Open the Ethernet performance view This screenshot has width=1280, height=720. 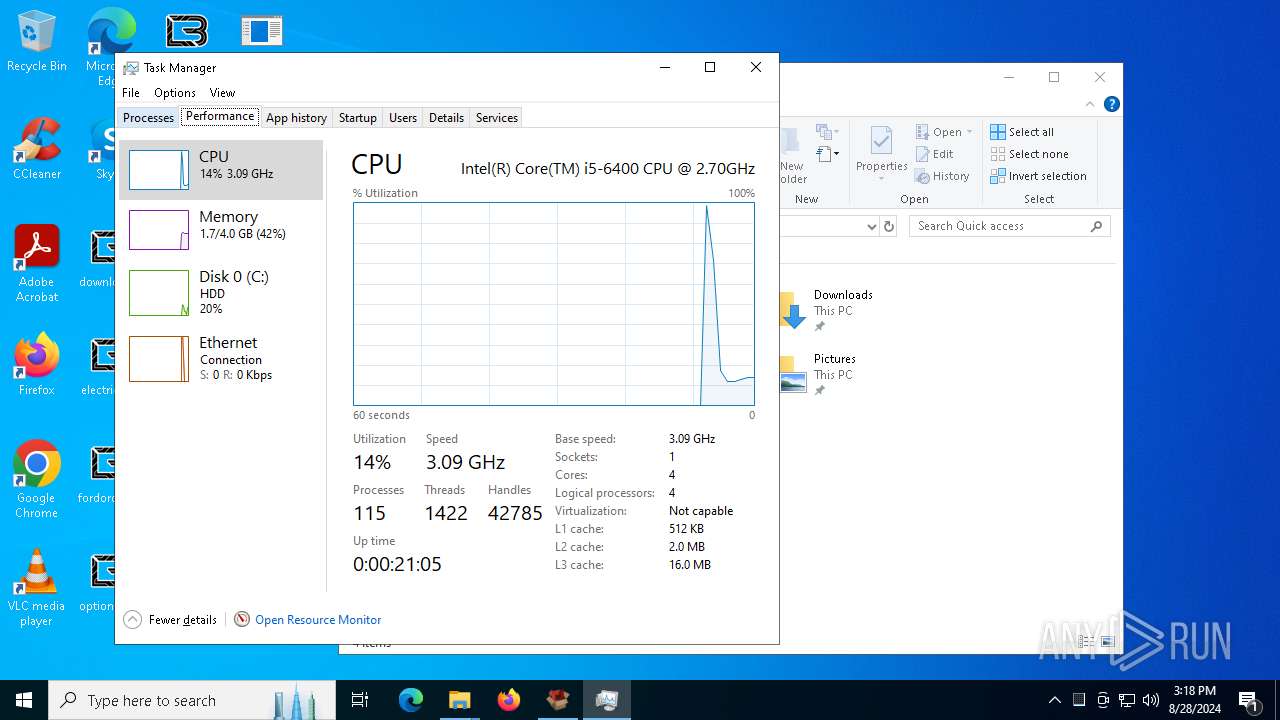(x=221, y=358)
